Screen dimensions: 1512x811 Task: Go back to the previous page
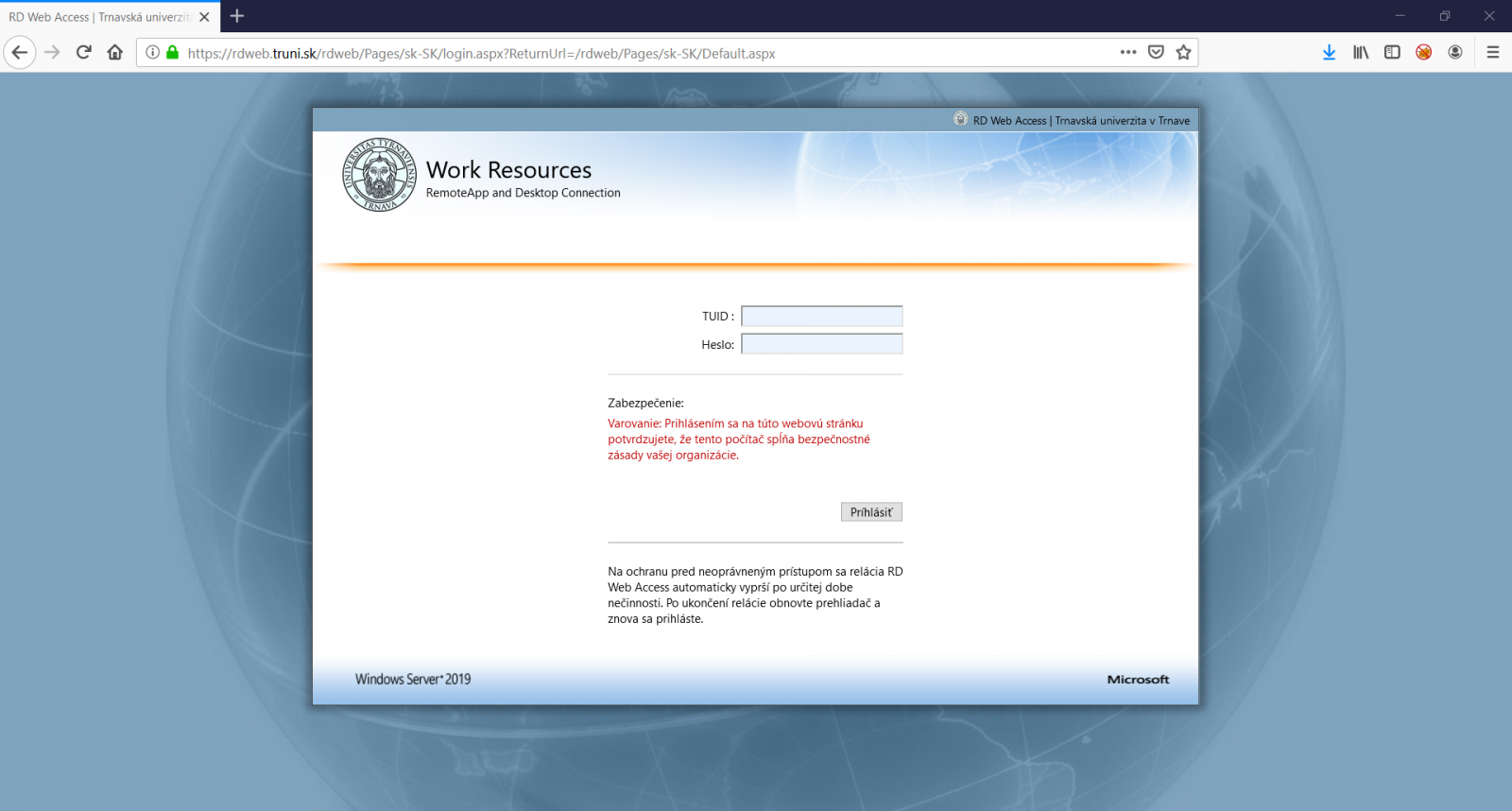pos(20,52)
